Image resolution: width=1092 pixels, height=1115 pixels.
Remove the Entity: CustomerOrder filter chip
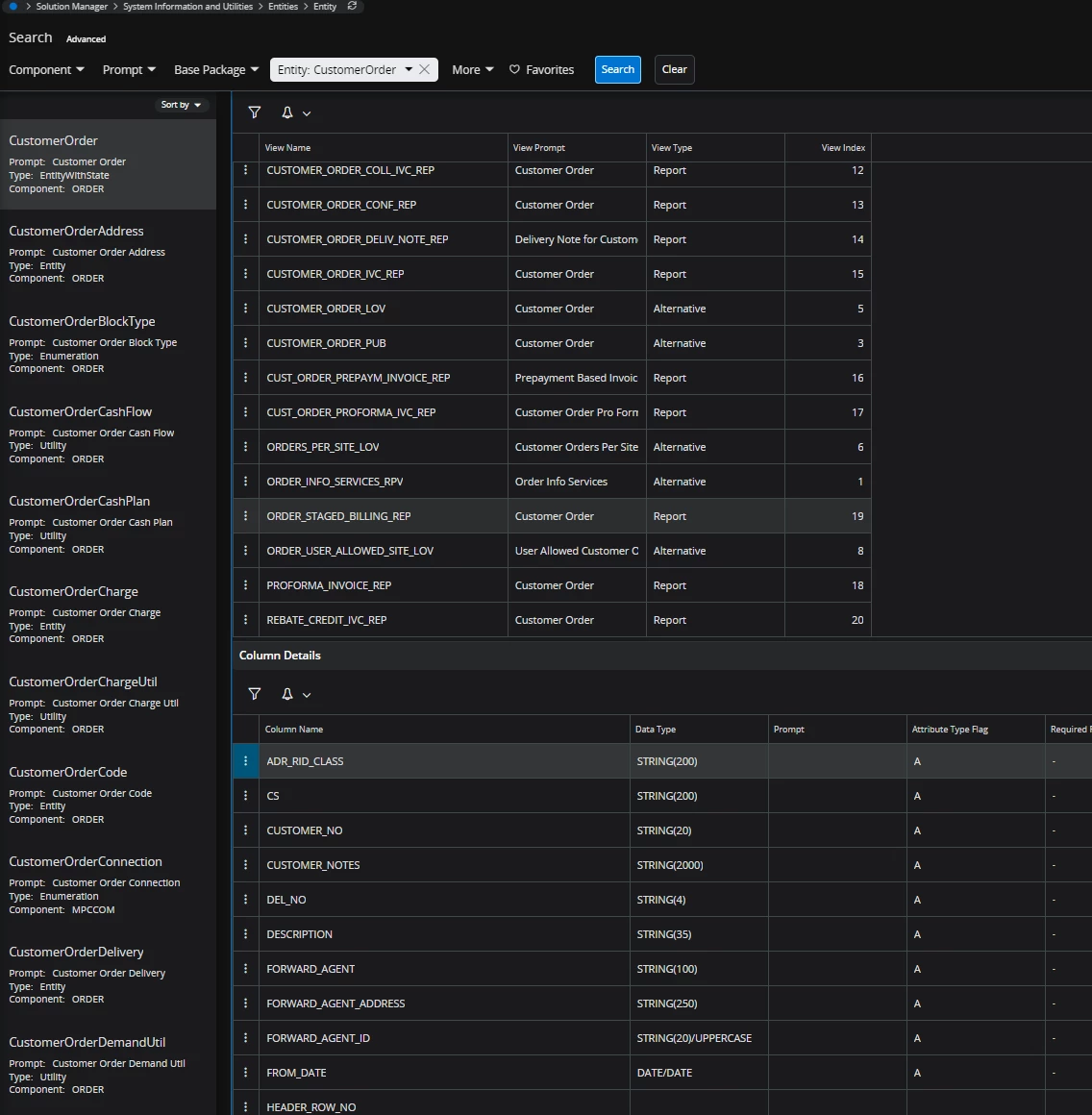423,69
